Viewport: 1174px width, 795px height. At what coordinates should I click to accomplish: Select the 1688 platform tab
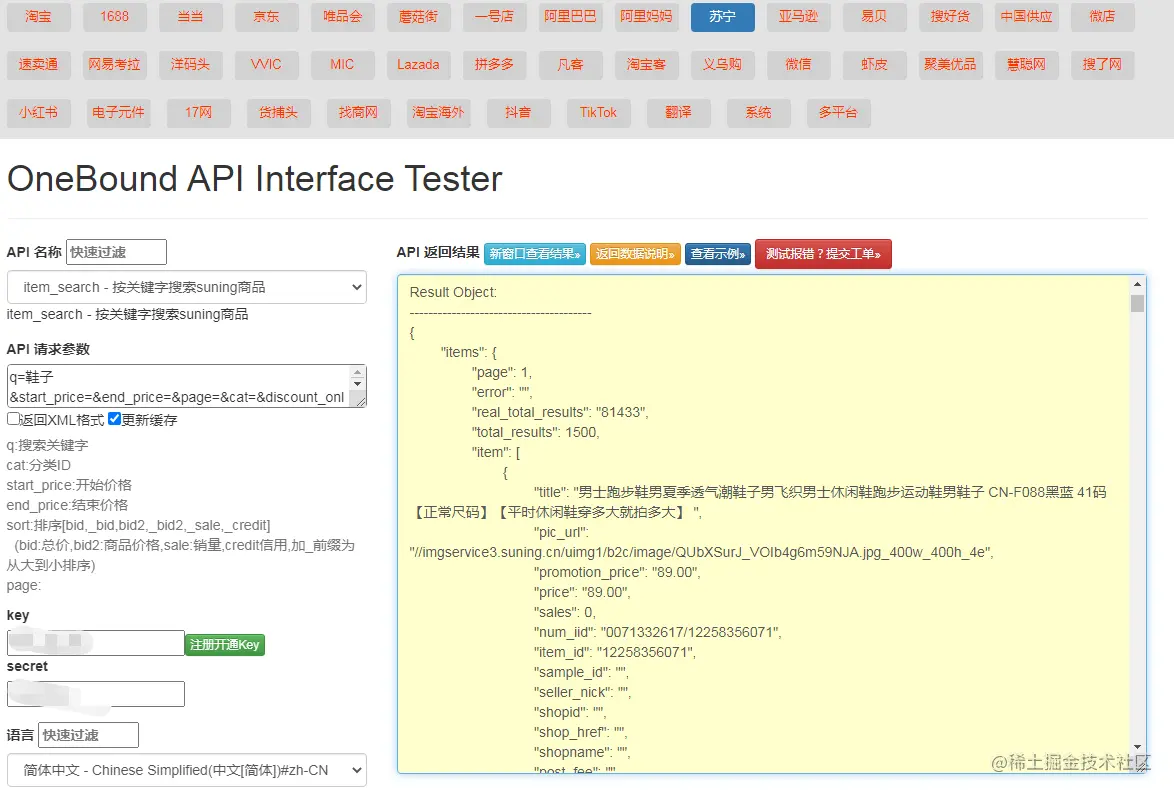[115, 16]
